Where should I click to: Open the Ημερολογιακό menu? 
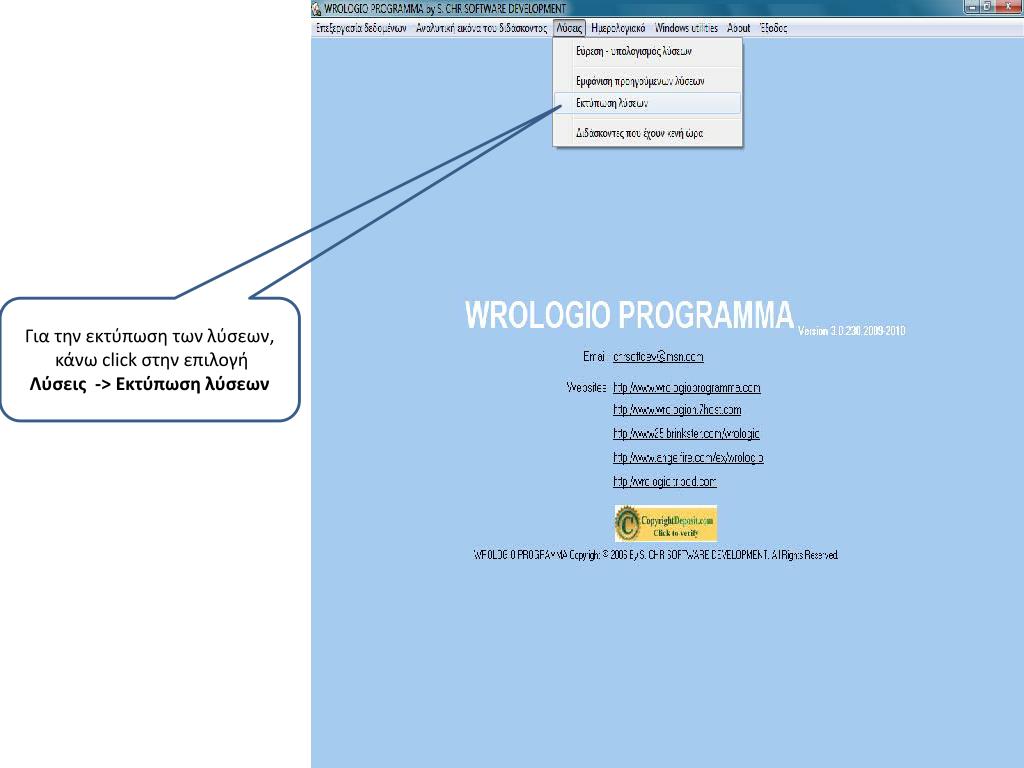[x=618, y=28]
